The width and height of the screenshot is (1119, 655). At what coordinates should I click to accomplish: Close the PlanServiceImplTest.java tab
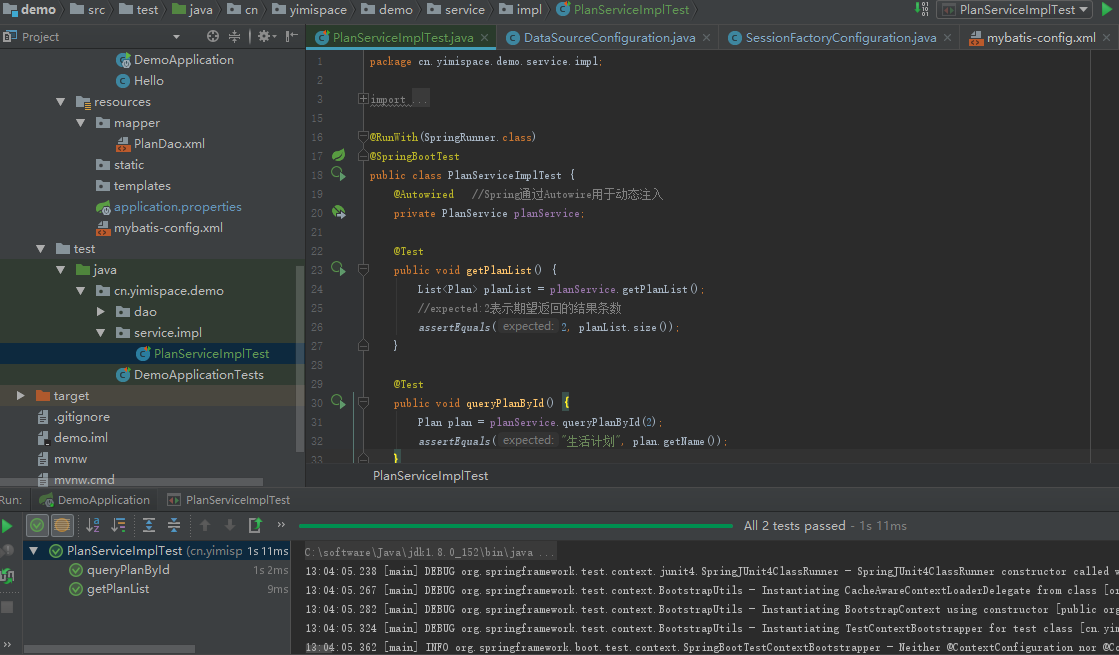(485, 37)
